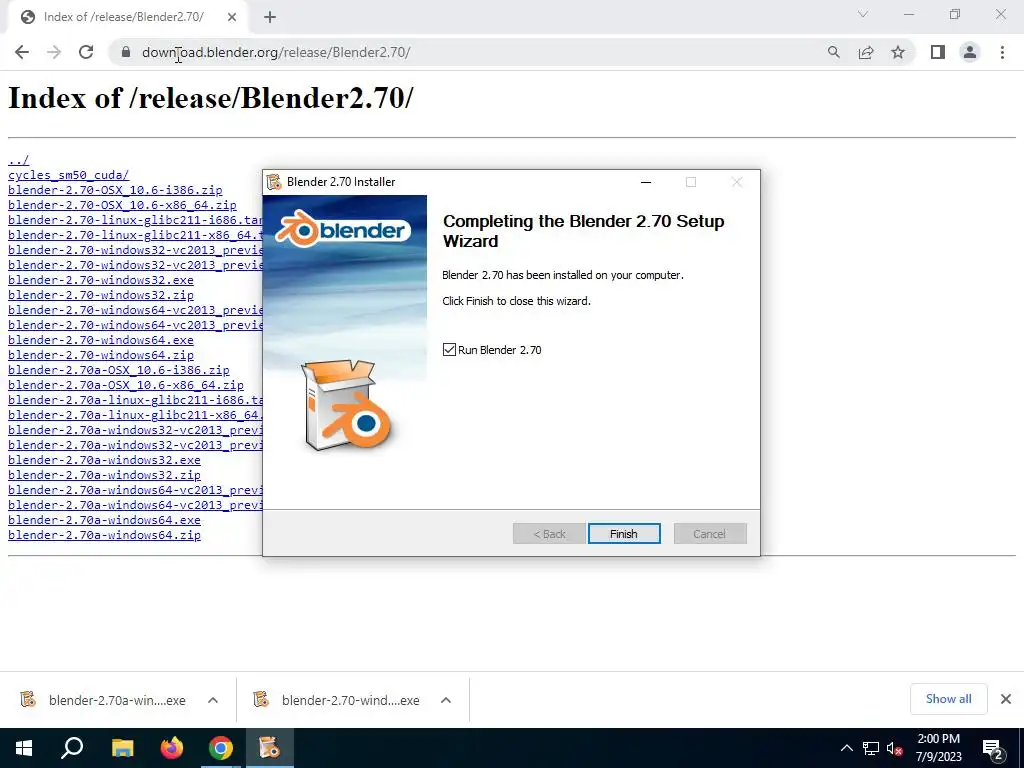Download blender-2.70a-windows32.zip
1024x768 pixels.
[104, 475]
